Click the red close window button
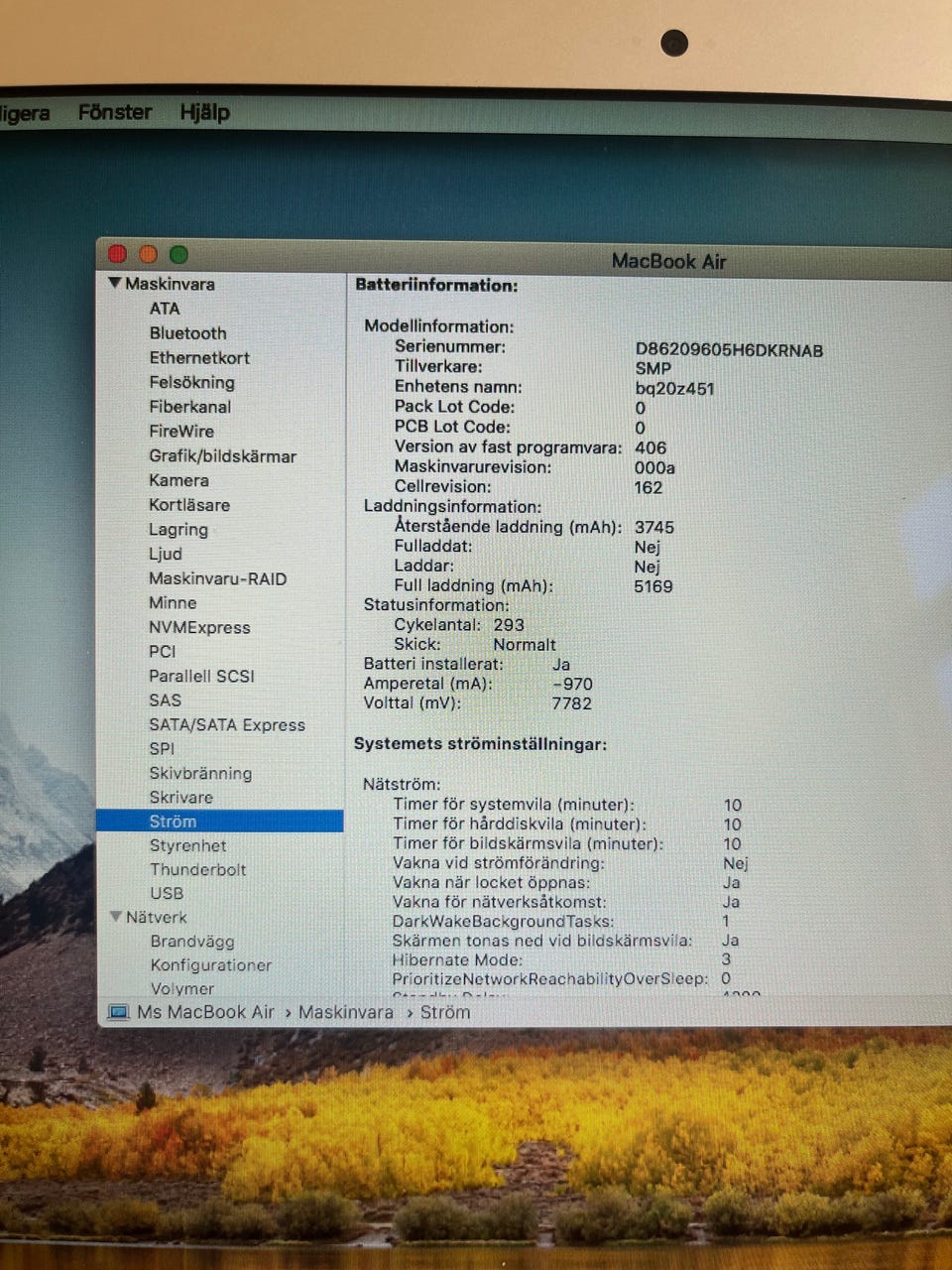 [x=118, y=255]
